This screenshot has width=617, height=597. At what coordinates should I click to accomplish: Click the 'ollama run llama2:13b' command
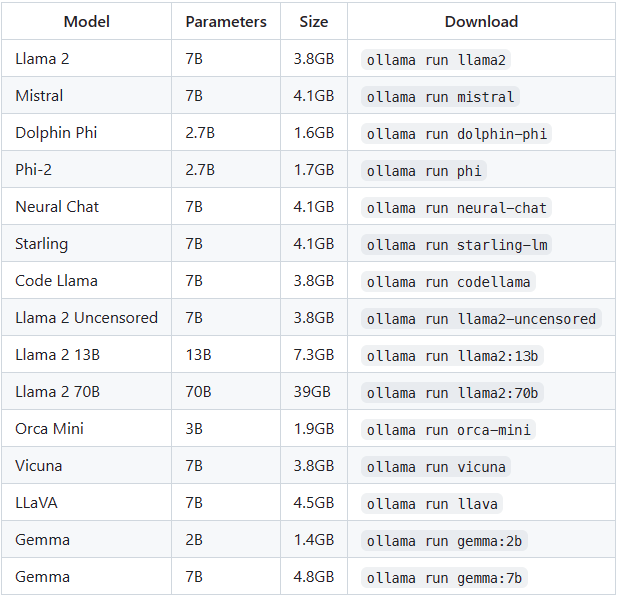pyautogui.click(x=453, y=356)
